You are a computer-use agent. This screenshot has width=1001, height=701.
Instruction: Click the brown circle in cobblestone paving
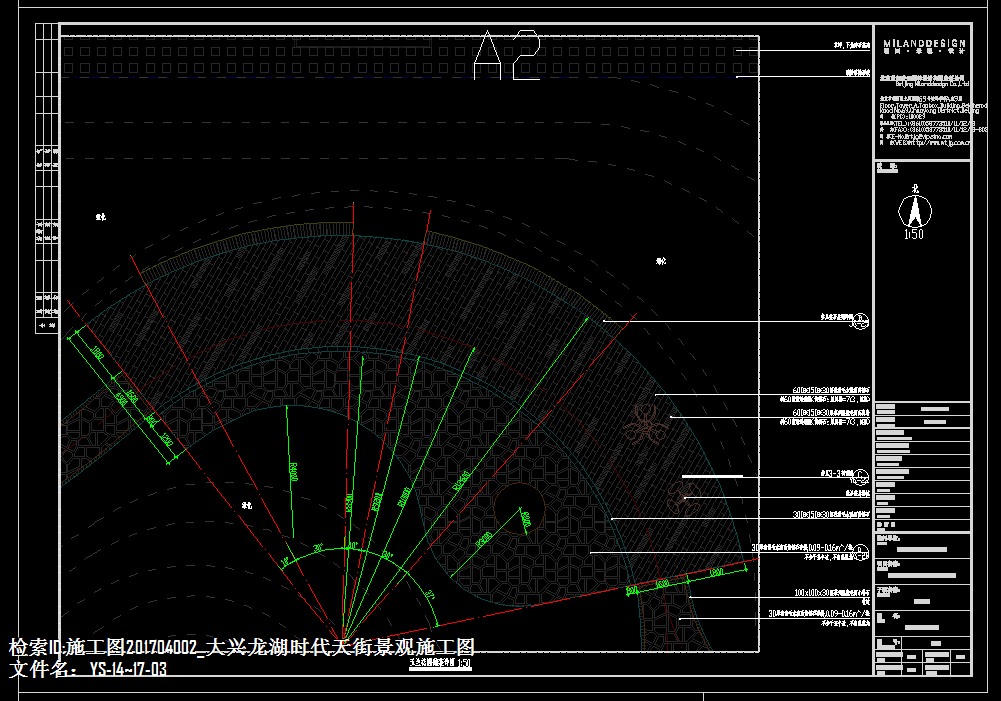click(x=519, y=508)
